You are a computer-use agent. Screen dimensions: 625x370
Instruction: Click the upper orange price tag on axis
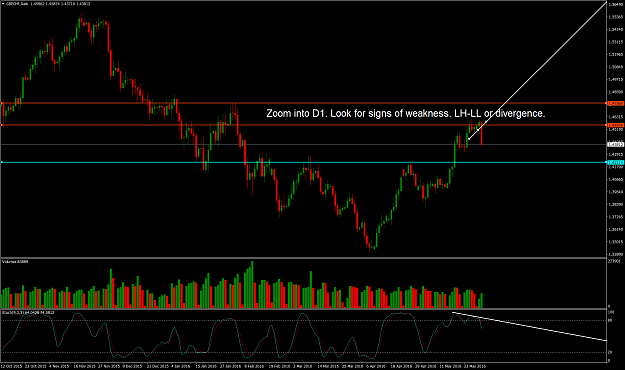pos(615,103)
